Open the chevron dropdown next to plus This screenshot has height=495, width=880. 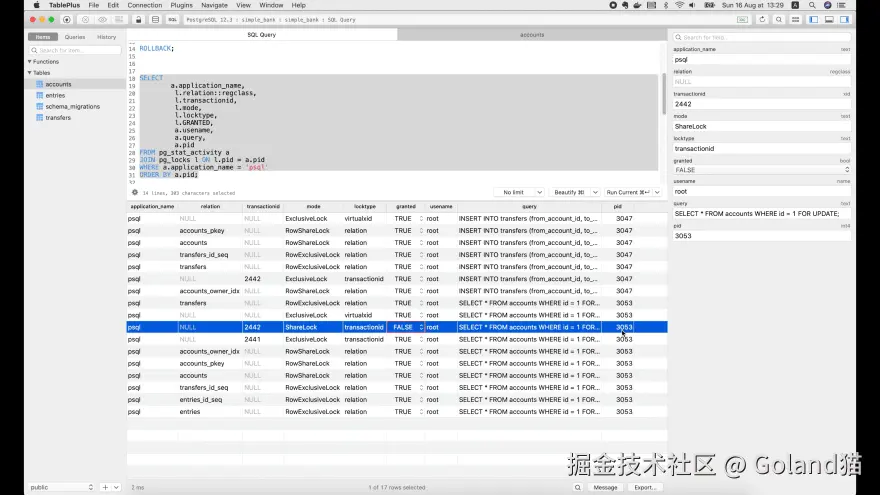tap(116, 487)
